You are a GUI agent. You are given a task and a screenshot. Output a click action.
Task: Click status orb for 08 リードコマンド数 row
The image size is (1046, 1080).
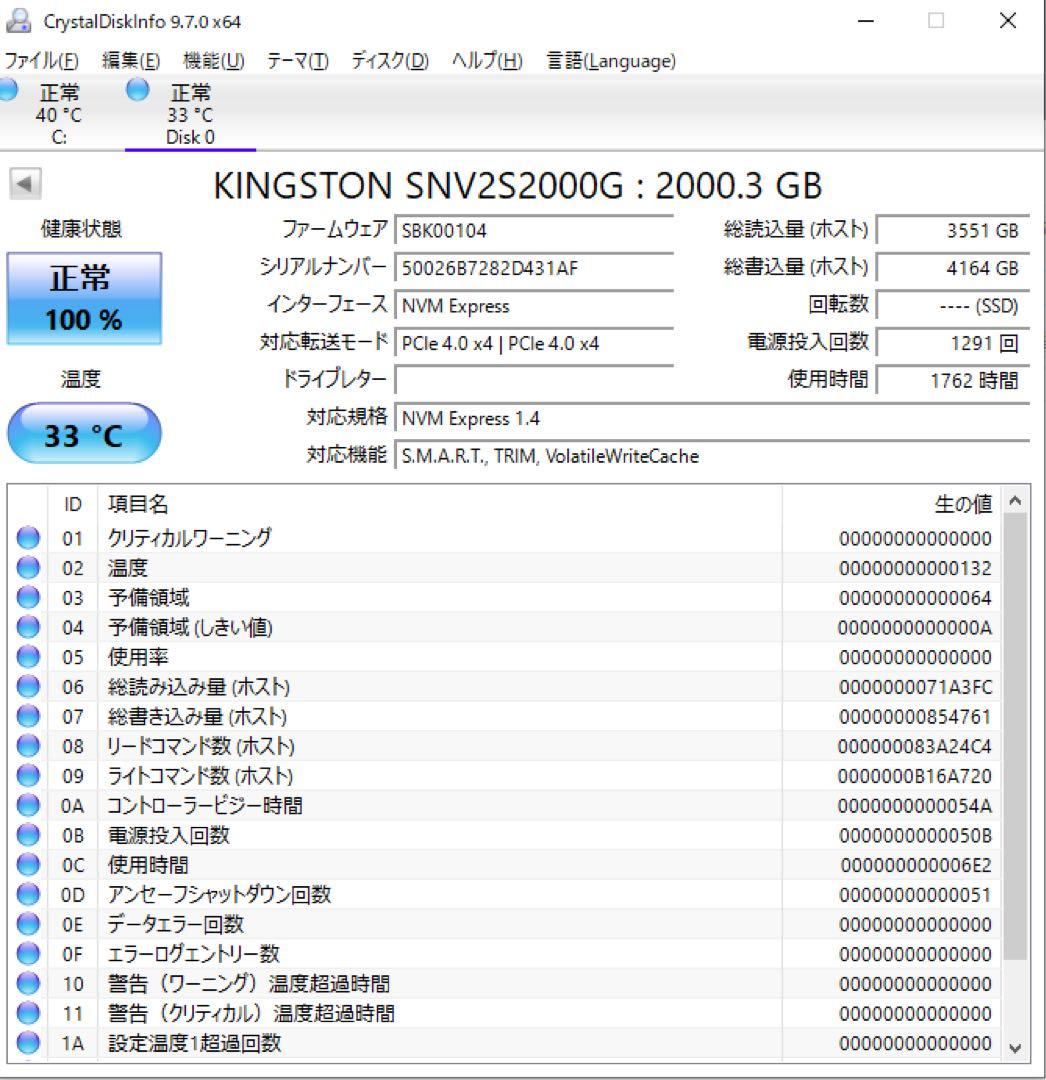coord(28,746)
